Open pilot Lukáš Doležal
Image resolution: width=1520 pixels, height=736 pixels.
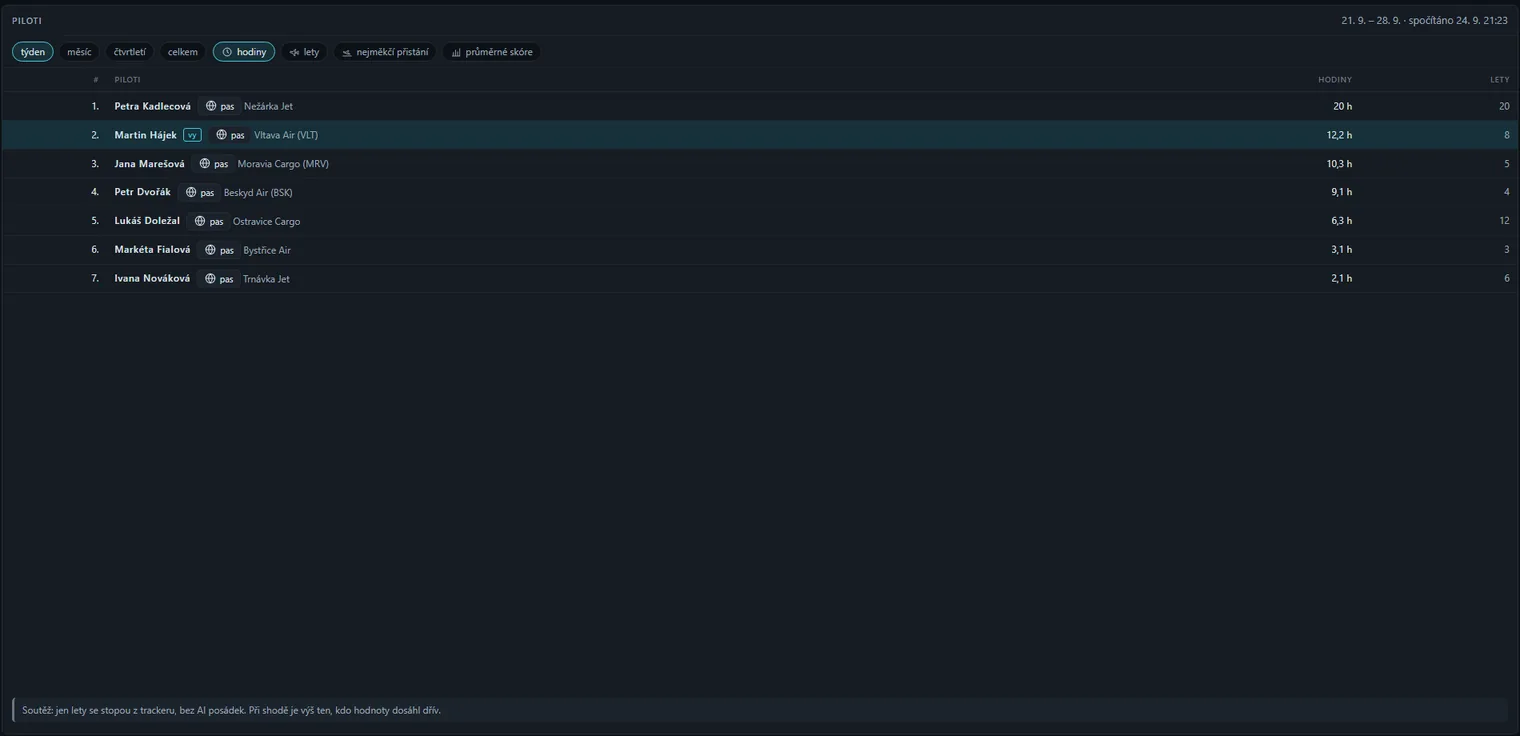pos(147,221)
